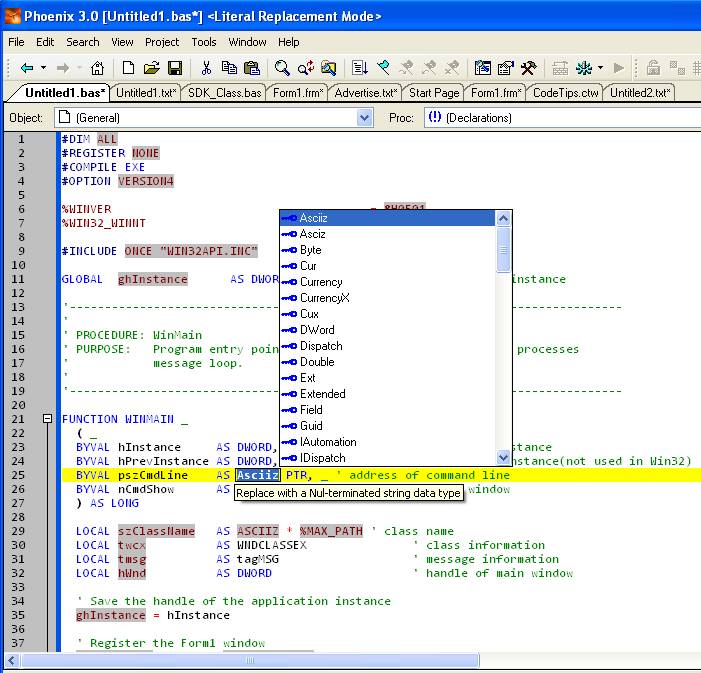Click the autocomplete list scroll-down arrow
This screenshot has height=673, width=701.
(503, 457)
